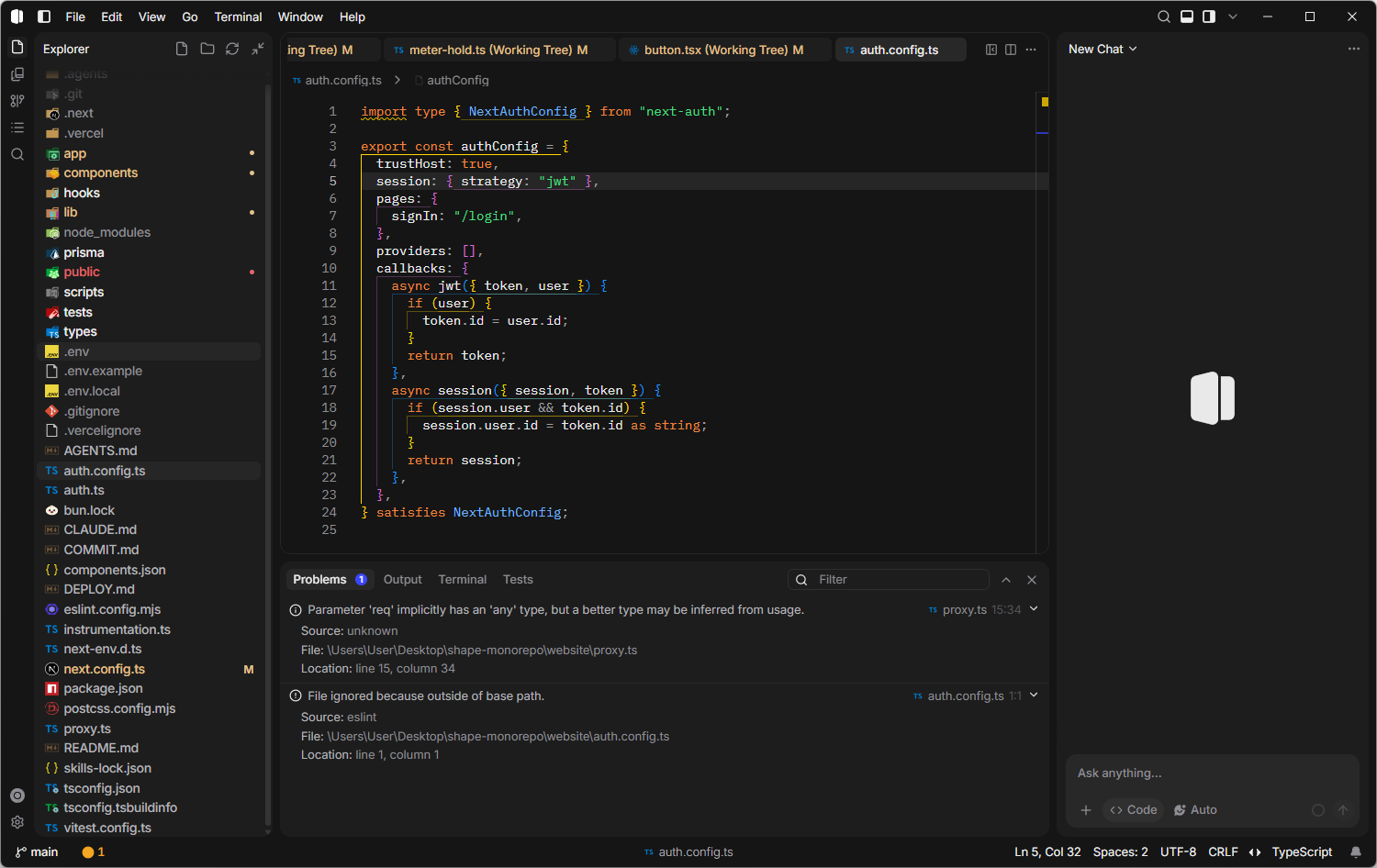Open the Search view in activity bar
Viewport: 1377px width, 868px height.
pos(17,154)
